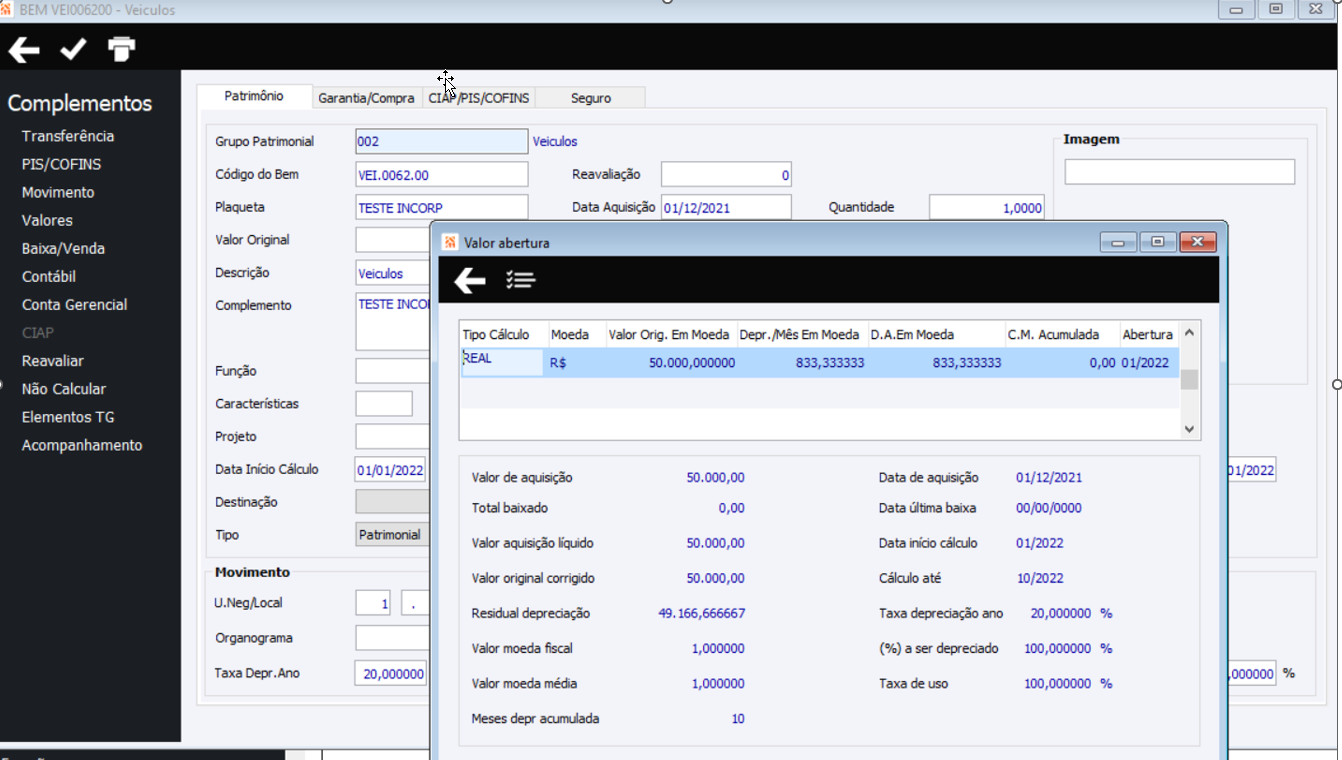Click back arrow in Valor abertura window

470,281
